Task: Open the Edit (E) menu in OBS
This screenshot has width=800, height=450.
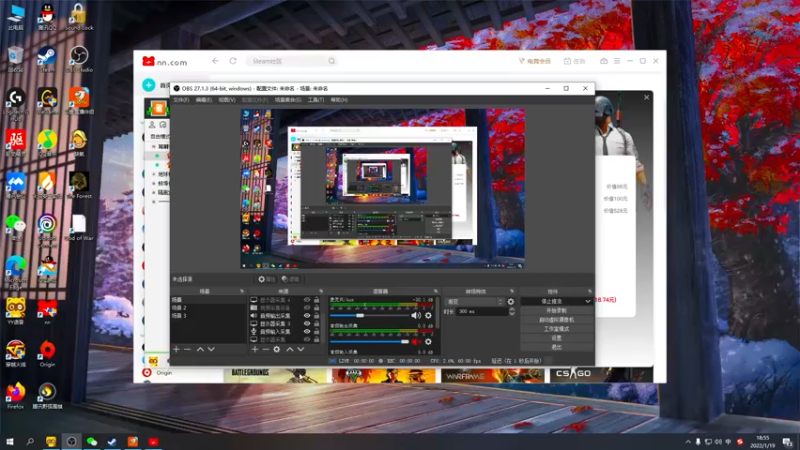Action: click(204, 100)
